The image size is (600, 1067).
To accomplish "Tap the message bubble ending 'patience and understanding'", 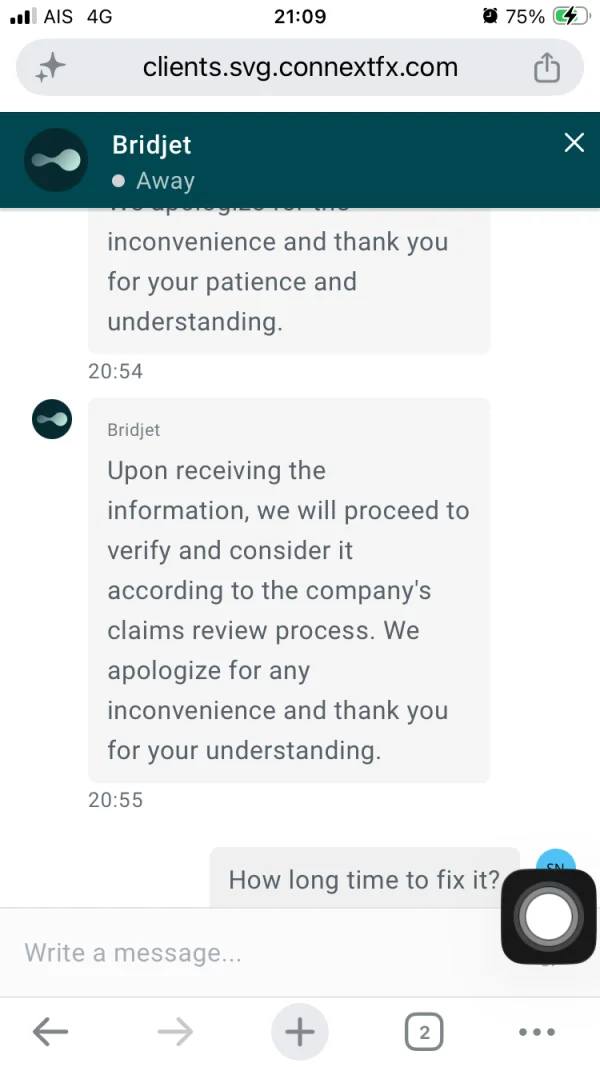I will 289,281.
